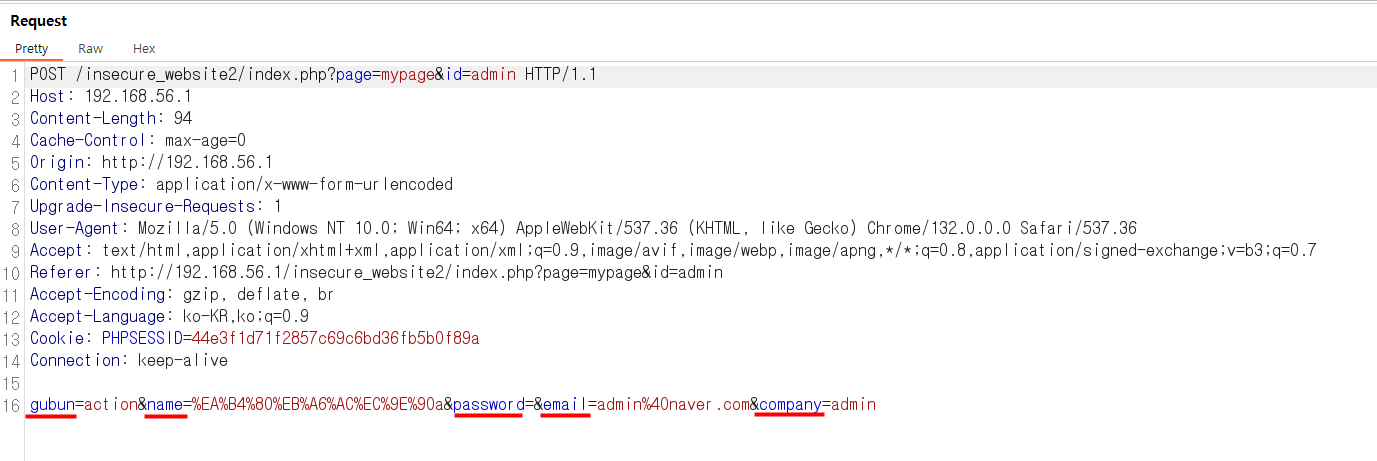Click the Content-Length header line
Screen dimensions: 1377x461
pos(111,119)
